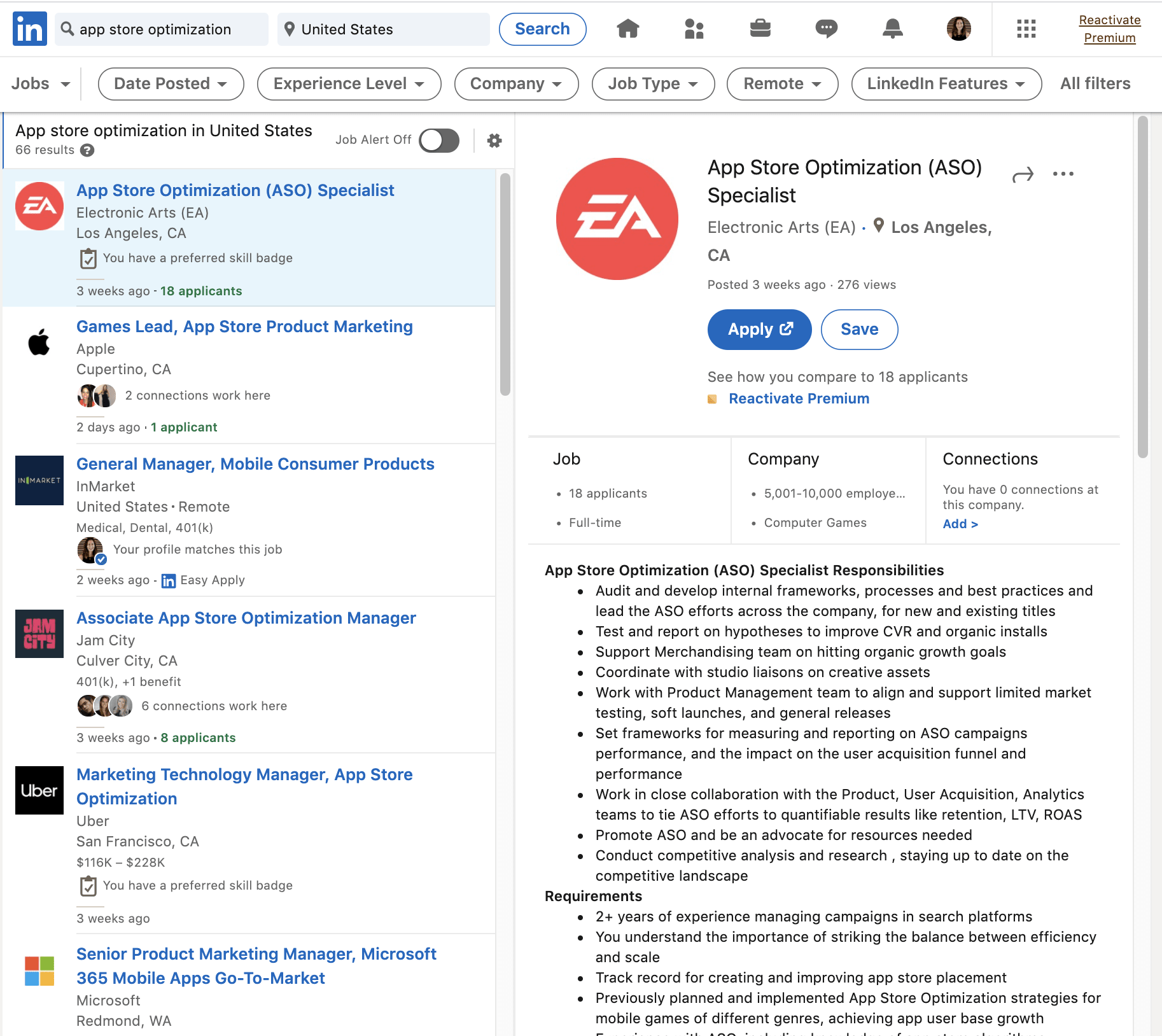Click the search magnifier icon in keyword box
This screenshot has height=1036, width=1162.
pos(67,29)
